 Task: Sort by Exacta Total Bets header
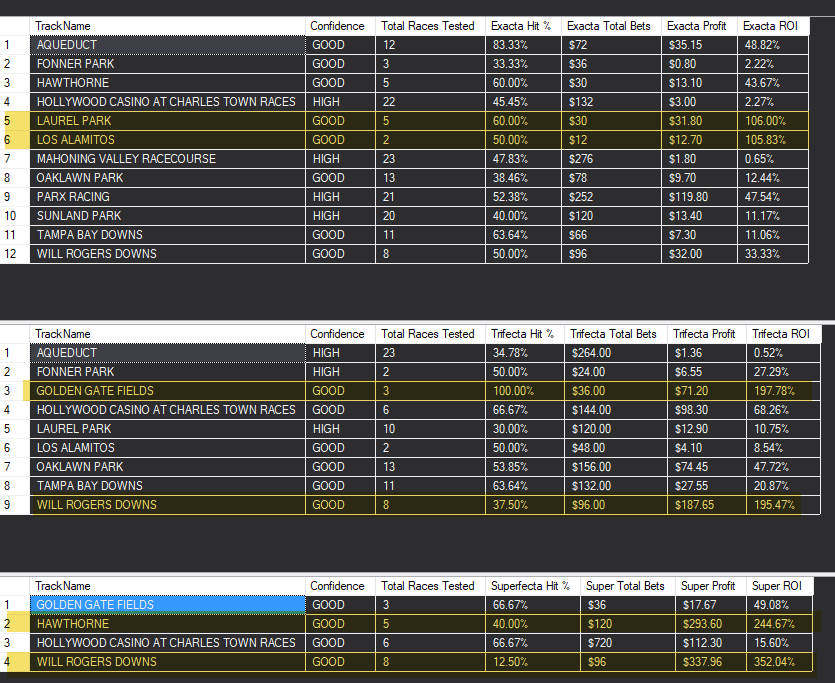click(611, 26)
